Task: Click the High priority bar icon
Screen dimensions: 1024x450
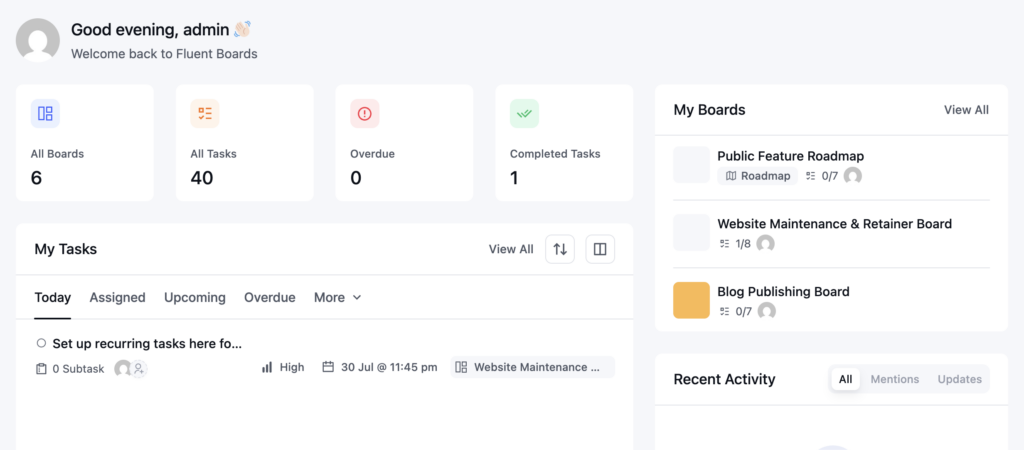Action: pyautogui.click(x=266, y=368)
